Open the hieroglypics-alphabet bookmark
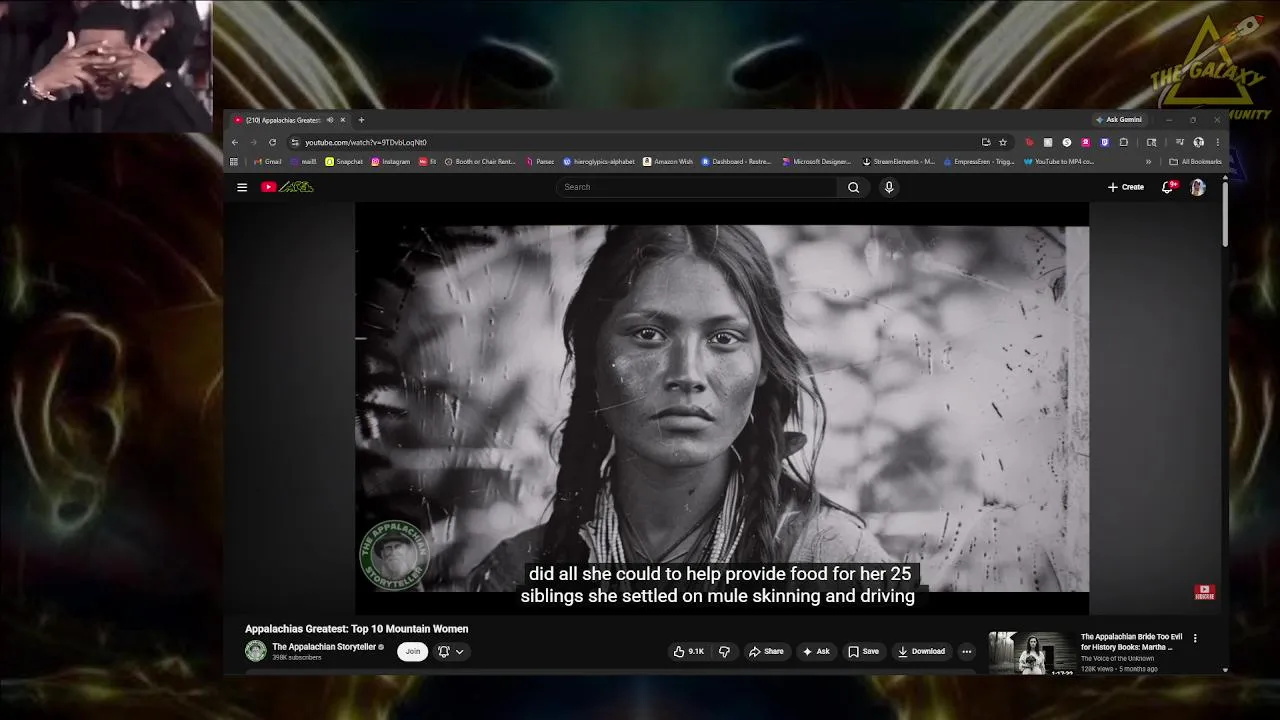The height and width of the screenshot is (720, 1280). point(599,161)
